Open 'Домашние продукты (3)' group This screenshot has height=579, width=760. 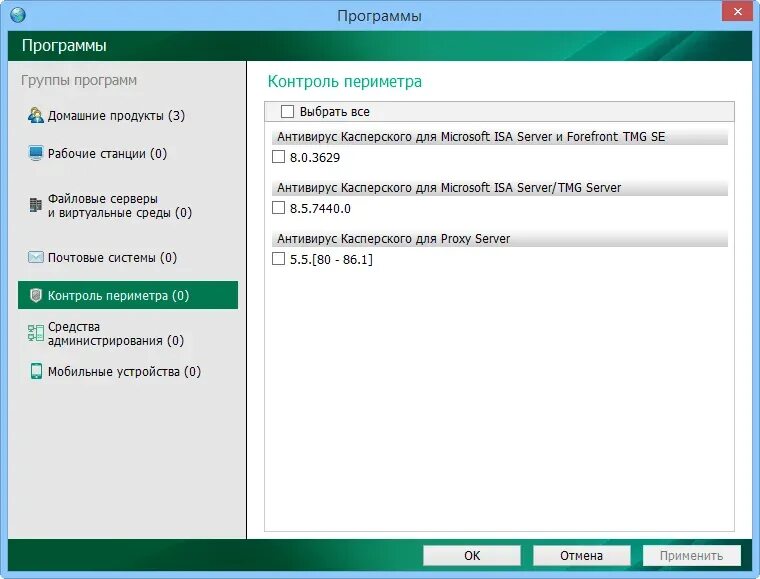[x=128, y=115]
